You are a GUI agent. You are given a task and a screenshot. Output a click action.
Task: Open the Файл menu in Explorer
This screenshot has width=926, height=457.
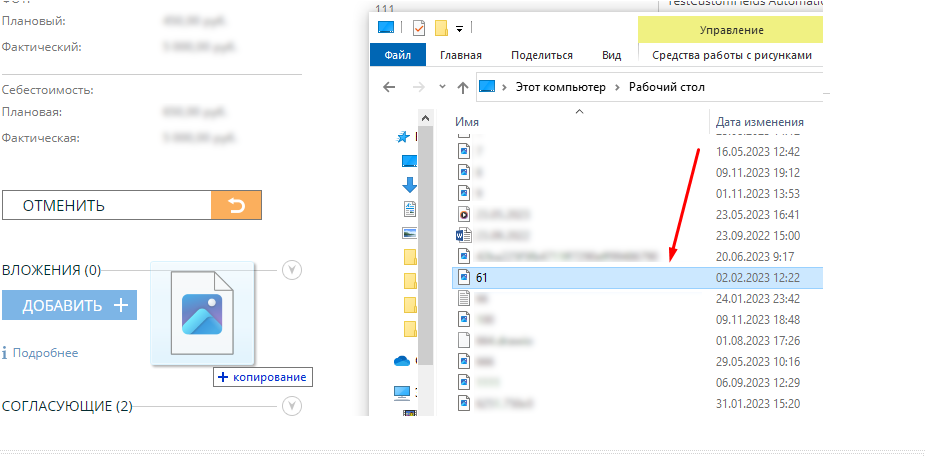click(x=397, y=56)
